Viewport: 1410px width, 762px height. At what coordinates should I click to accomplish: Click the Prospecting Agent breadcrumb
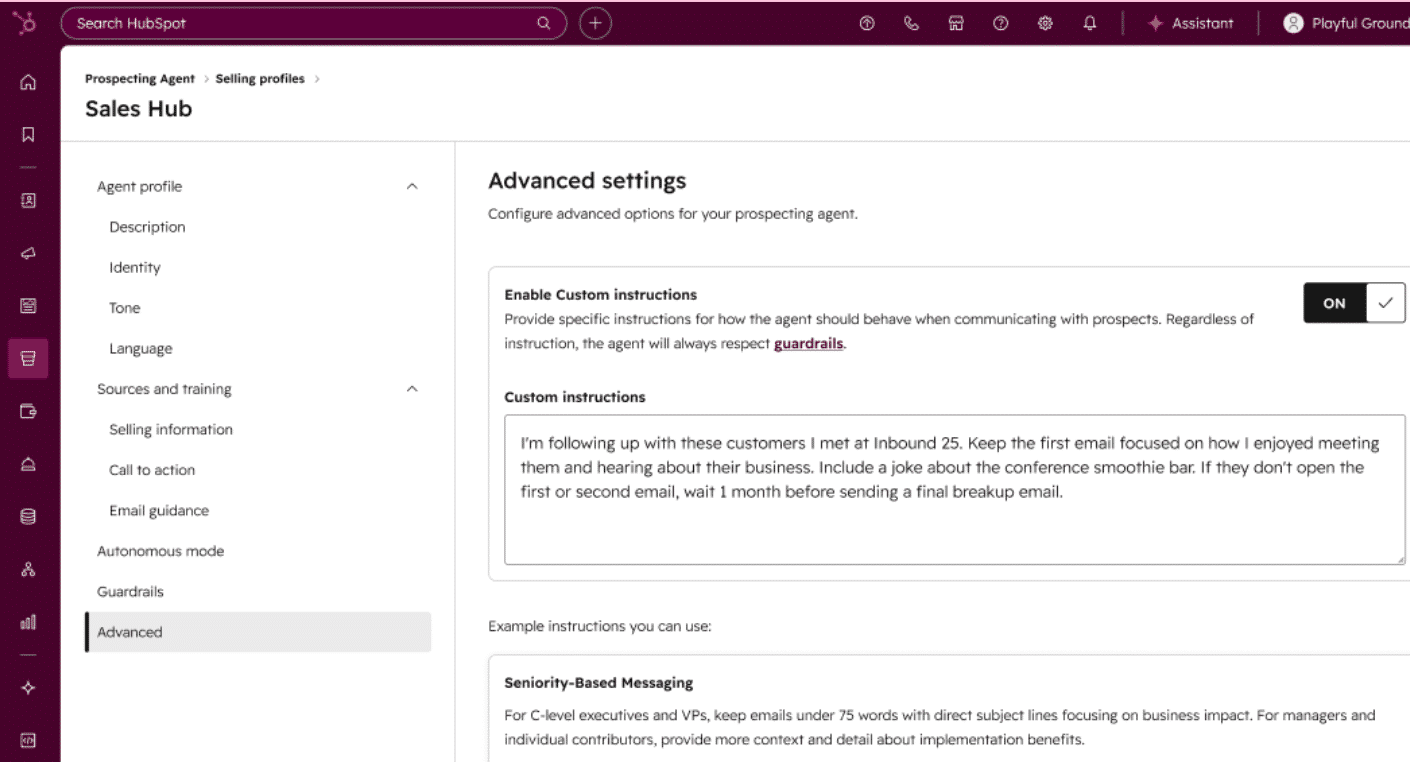pyautogui.click(x=140, y=79)
